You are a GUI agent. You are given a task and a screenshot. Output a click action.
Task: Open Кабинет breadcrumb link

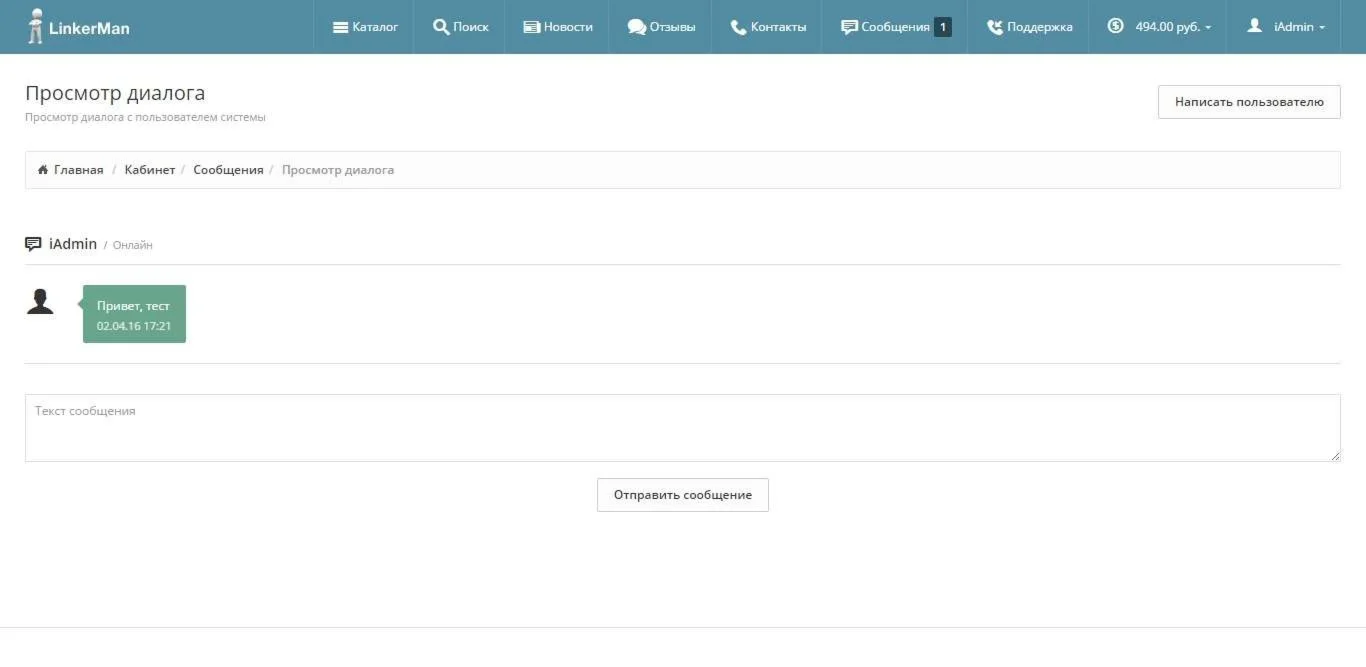coord(149,170)
